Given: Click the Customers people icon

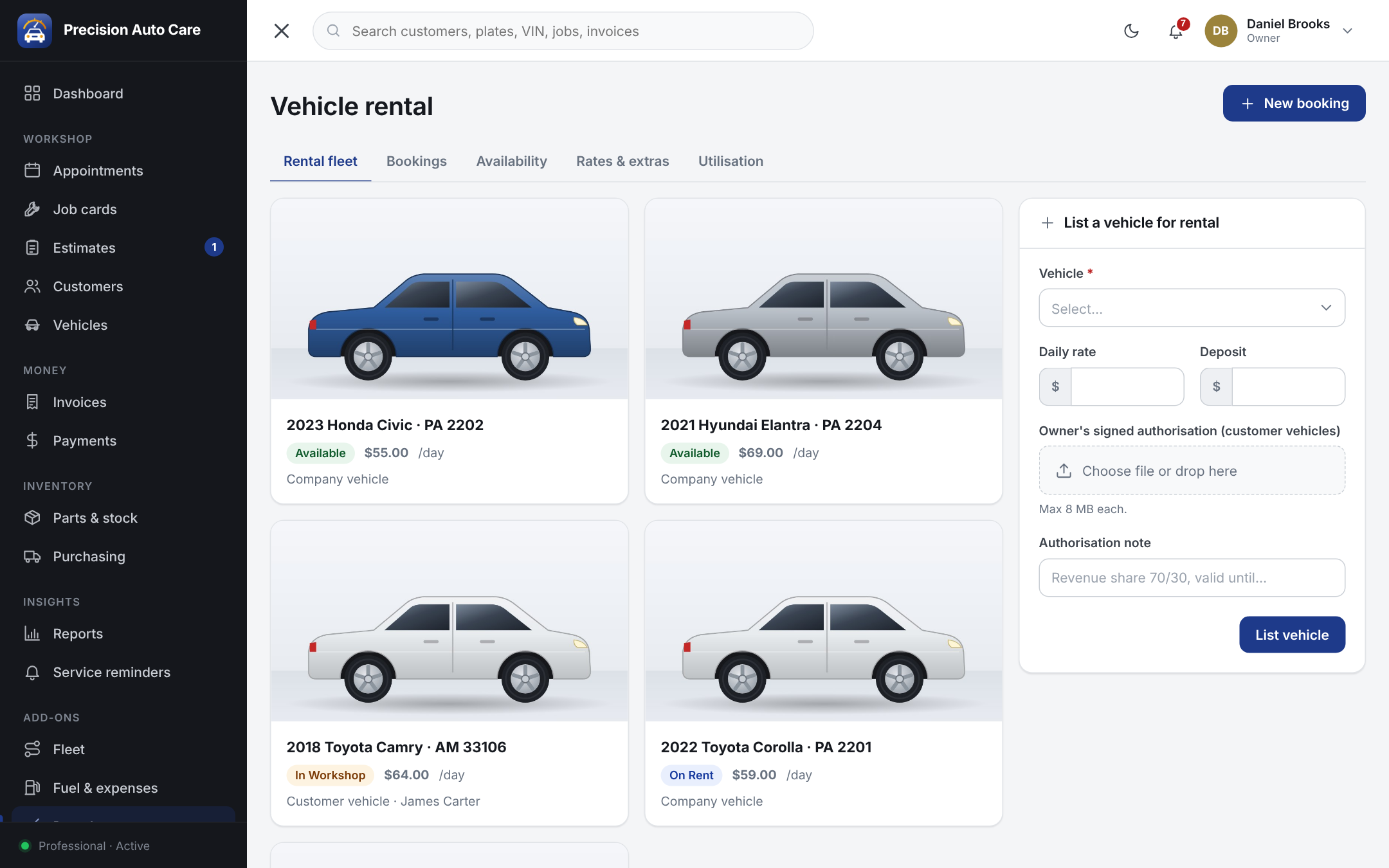Looking at the screenshot, I should click(x=32, y=286).
